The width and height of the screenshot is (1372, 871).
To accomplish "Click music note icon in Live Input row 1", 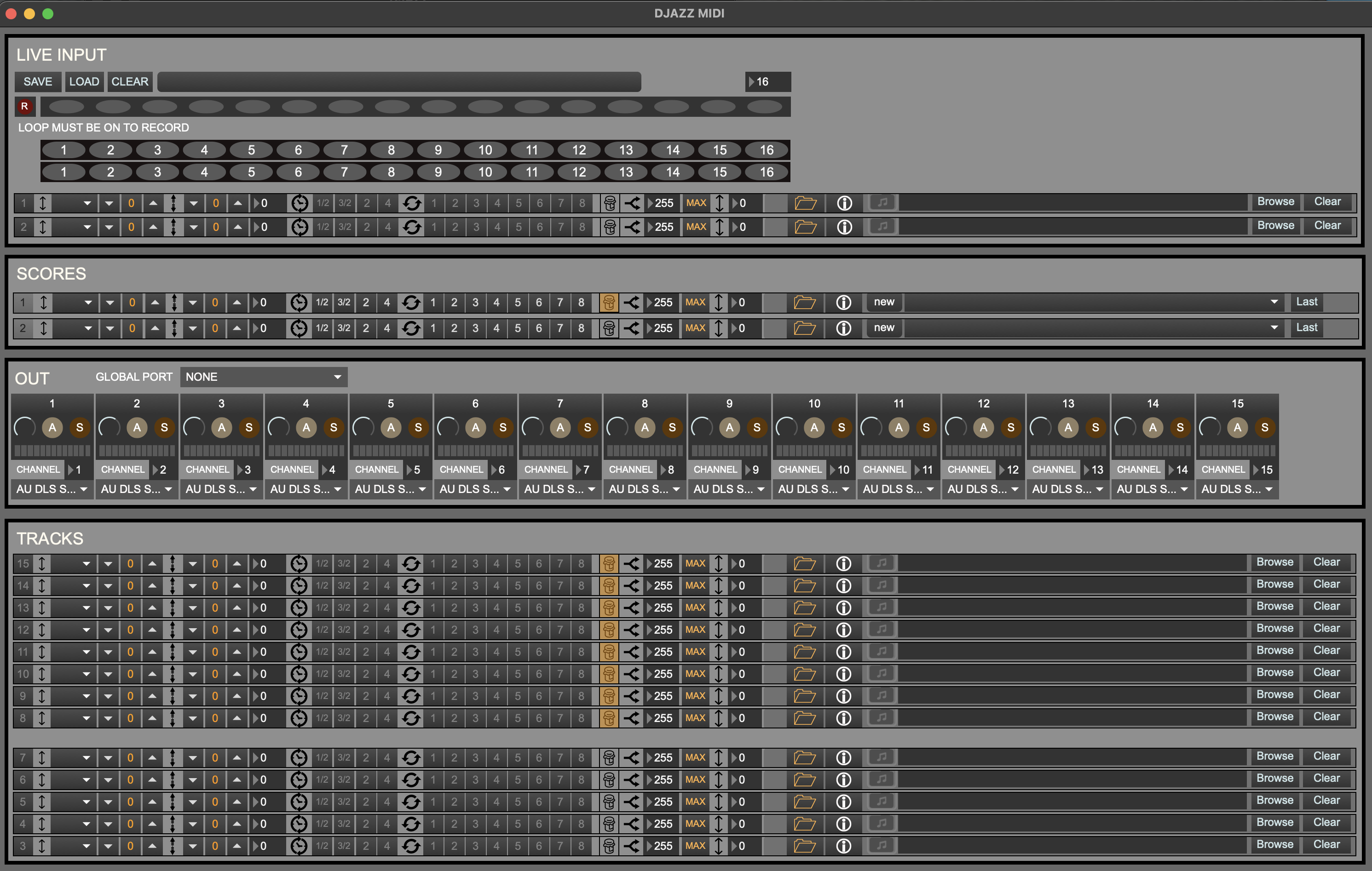I will click(x=882, y=202).
